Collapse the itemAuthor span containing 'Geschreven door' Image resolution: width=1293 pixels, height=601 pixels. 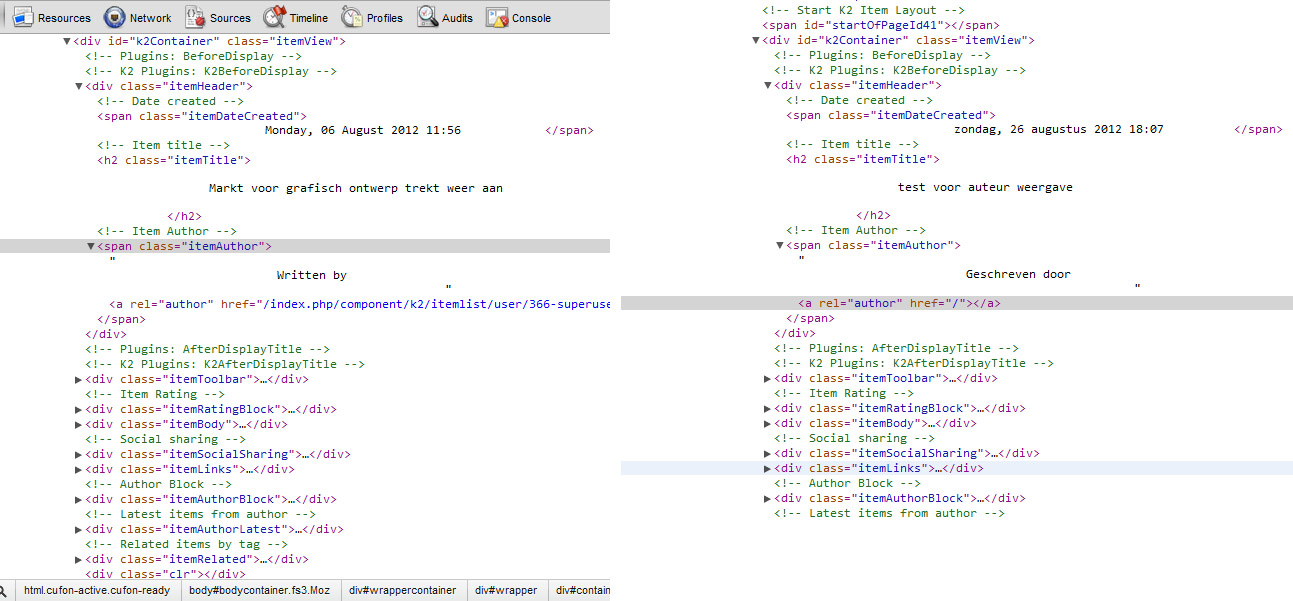pyautogui.click(x=780, y=245)
